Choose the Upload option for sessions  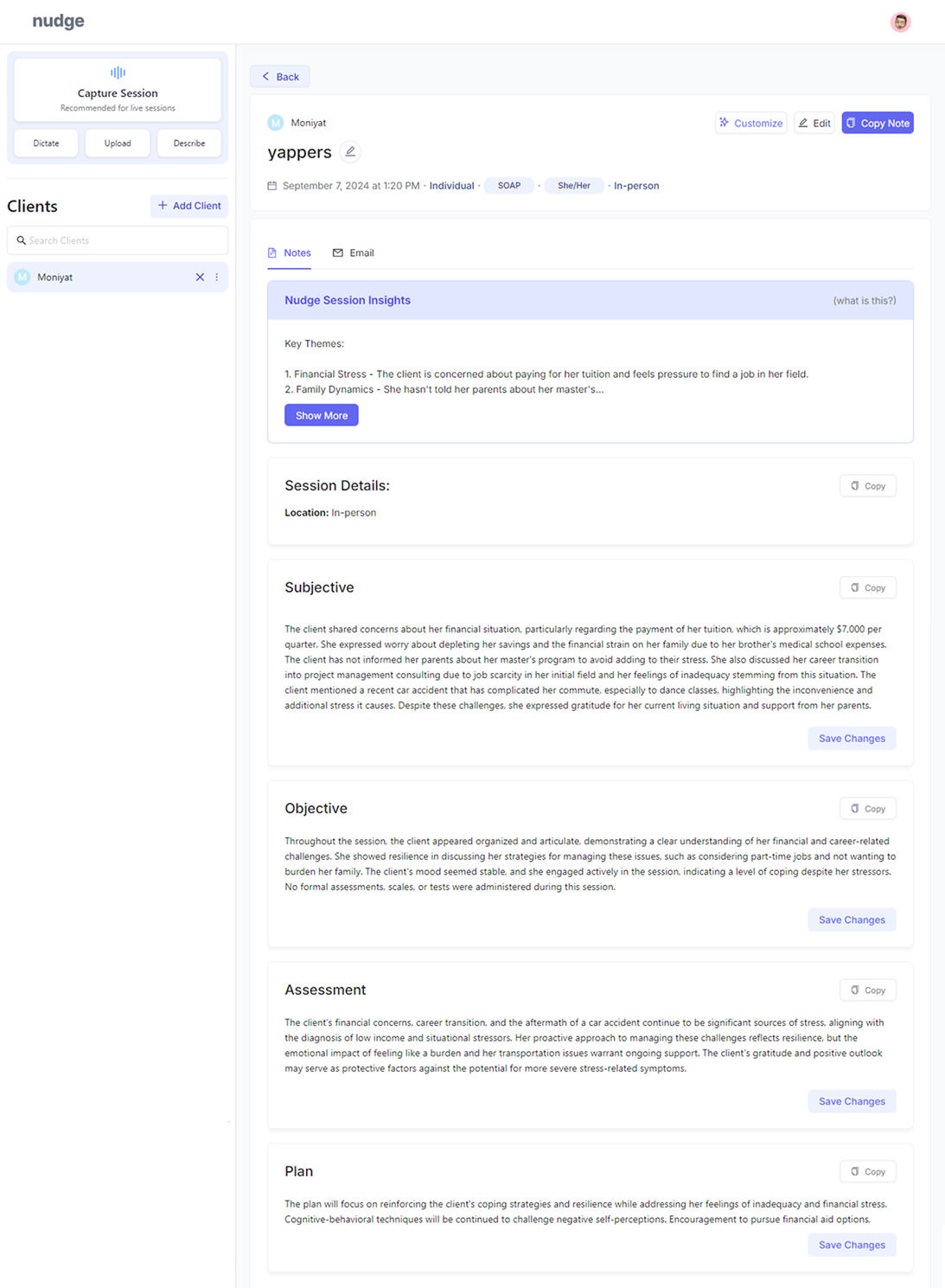pos(118,143)
